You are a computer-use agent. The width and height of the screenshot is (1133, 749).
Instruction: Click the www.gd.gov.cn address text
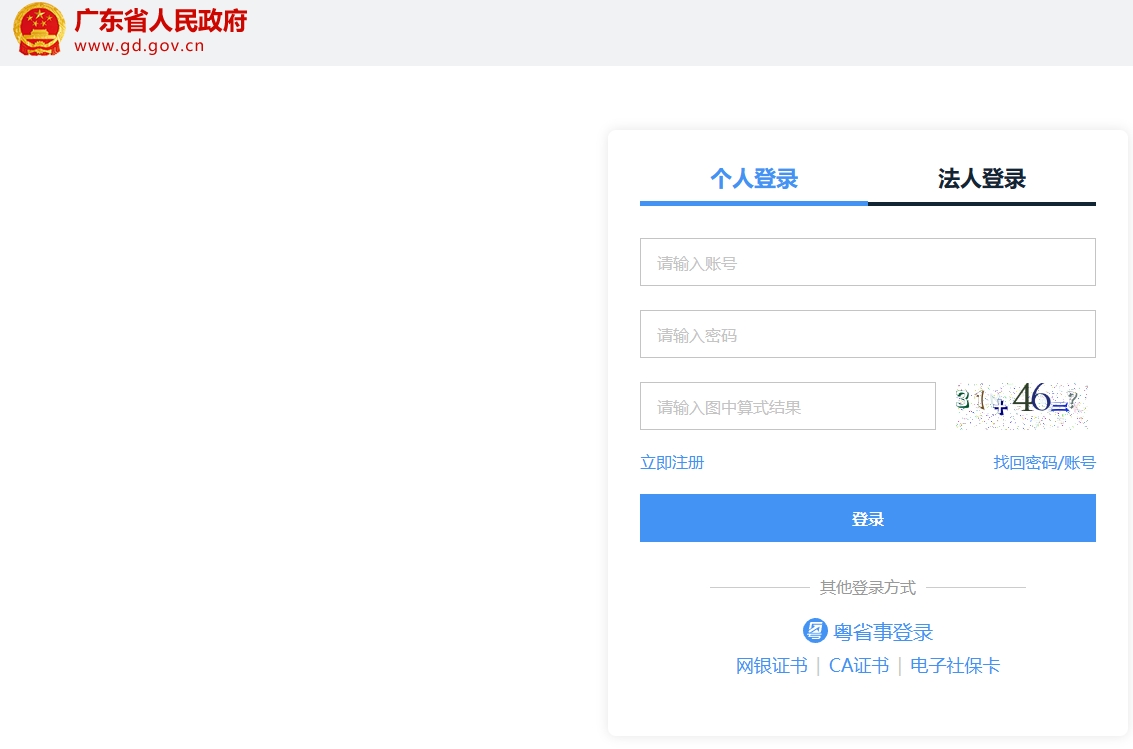(139, 46)
